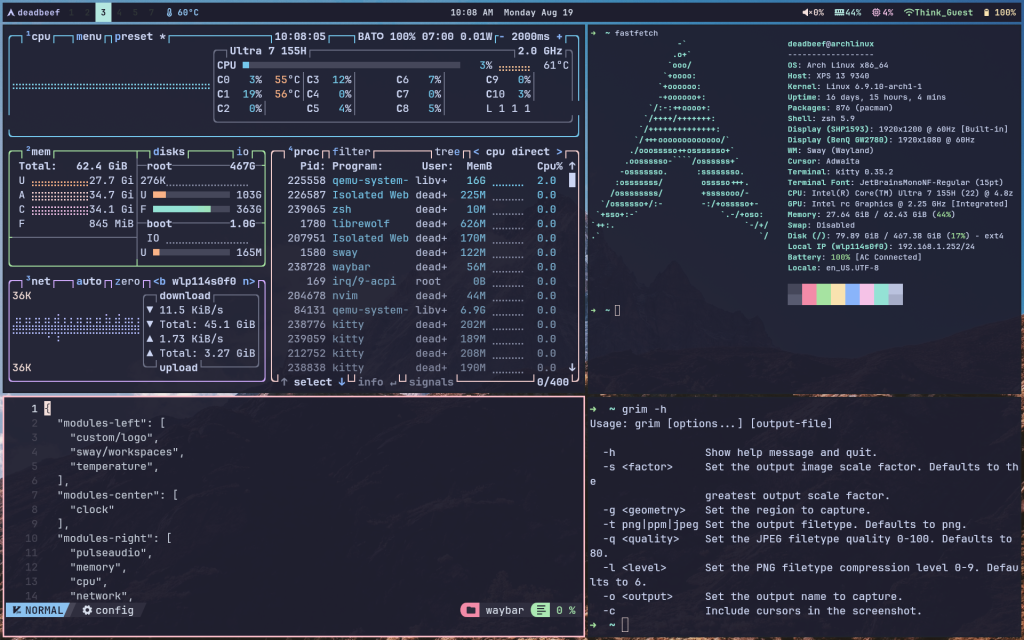Viewport: 1024px width, 640px height.
Task: Click the gear icon beside config in statusline
Action: click(87, 610)
